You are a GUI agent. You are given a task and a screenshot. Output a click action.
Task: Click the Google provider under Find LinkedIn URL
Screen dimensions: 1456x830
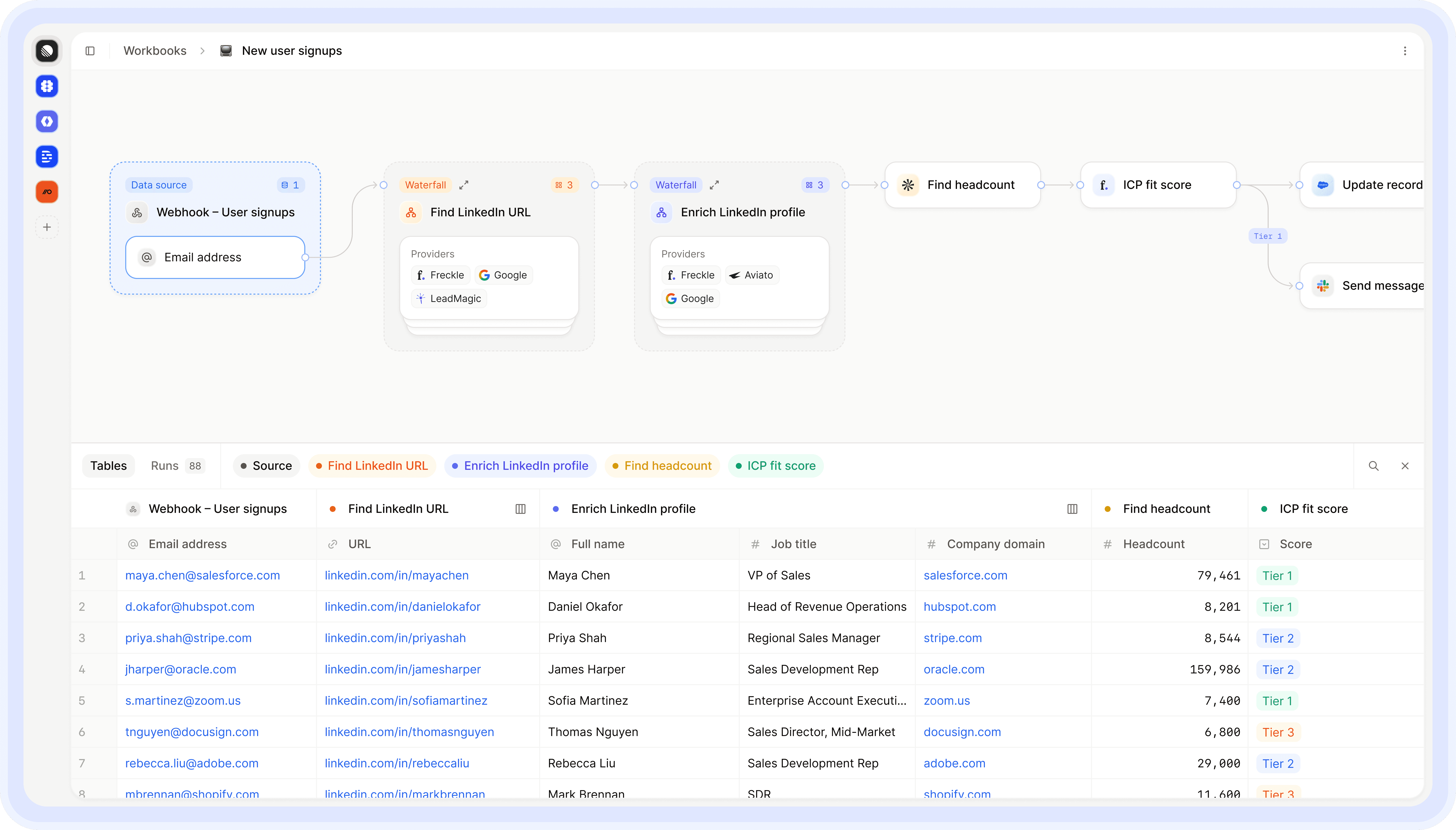(x=503, y=275)
